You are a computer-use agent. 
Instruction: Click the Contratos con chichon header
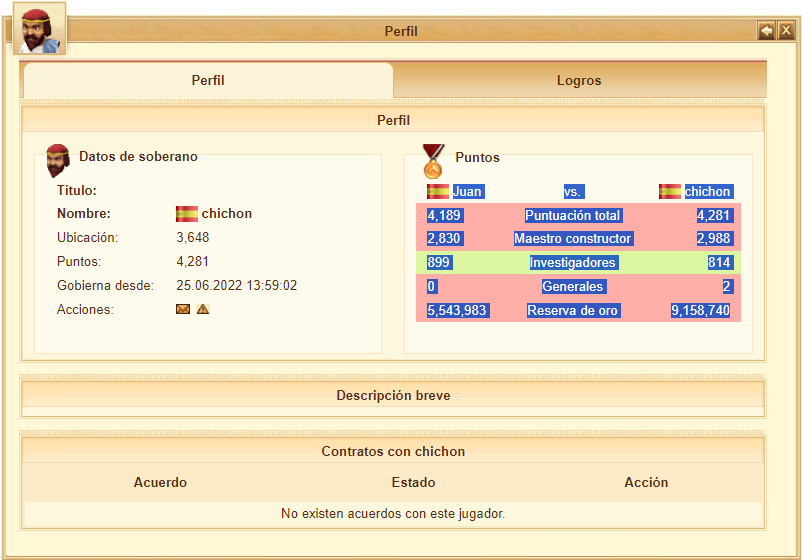coord(393,451)
